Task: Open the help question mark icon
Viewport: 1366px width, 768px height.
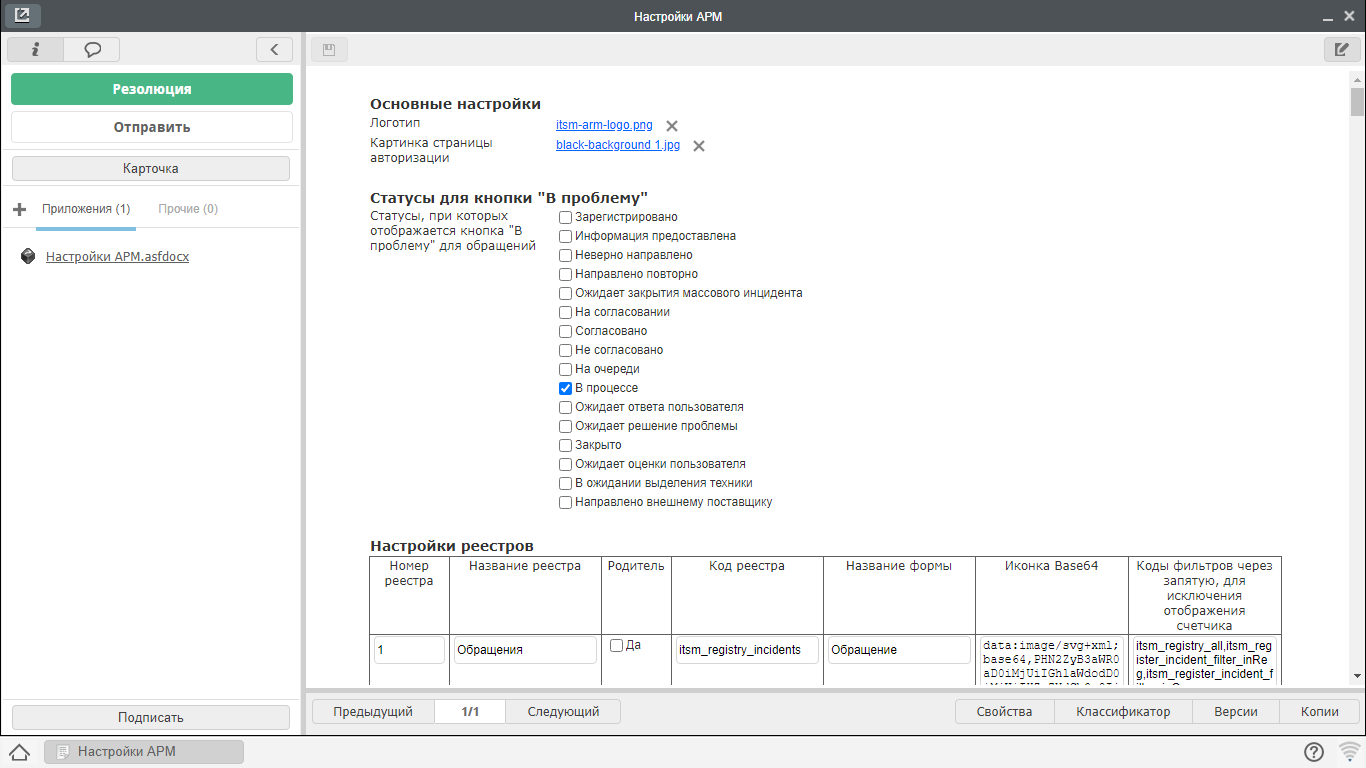Action: [1314, 752]
